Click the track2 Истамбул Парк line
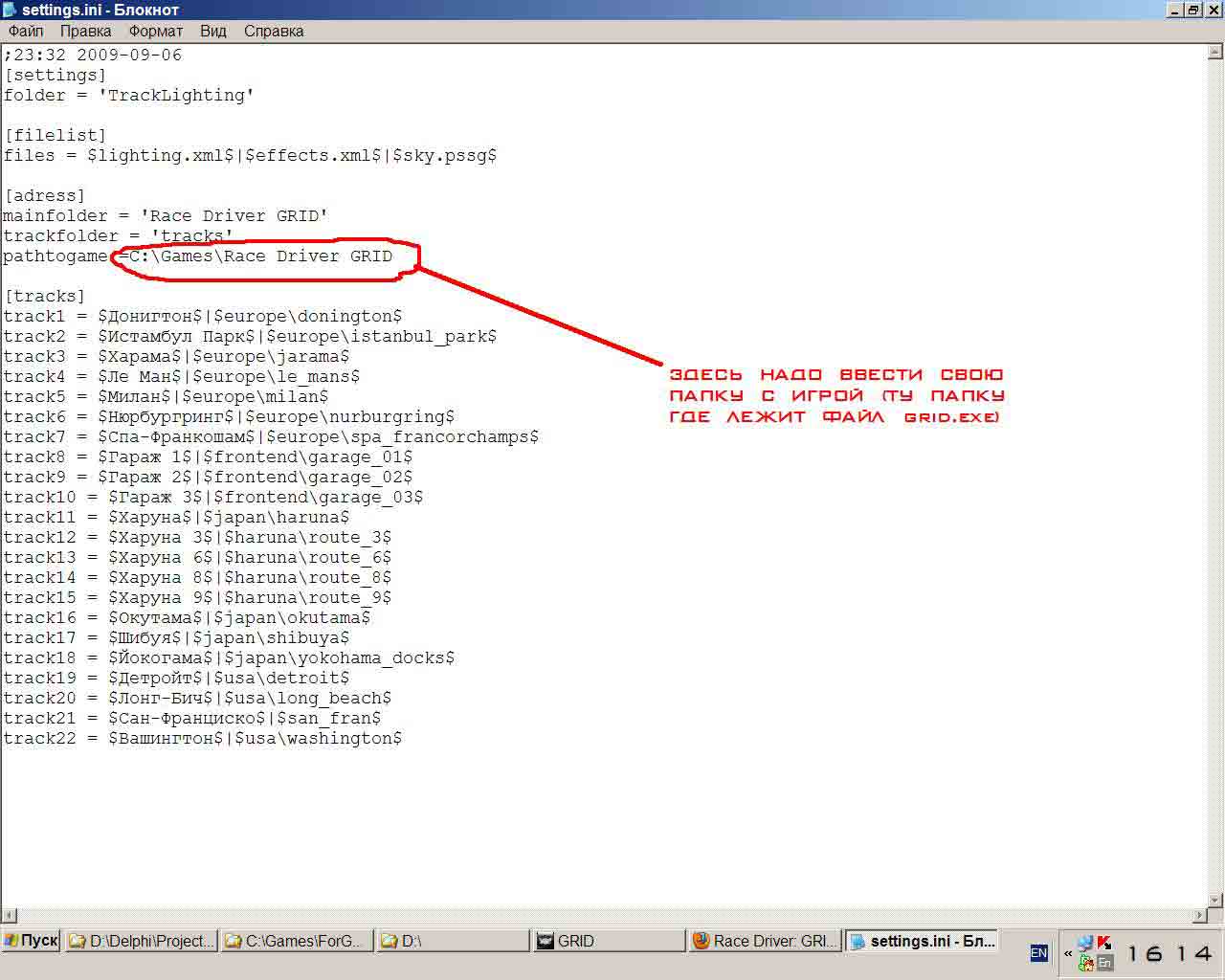The height and width of the screenshot is (980, 1225). tap(250, 336)
